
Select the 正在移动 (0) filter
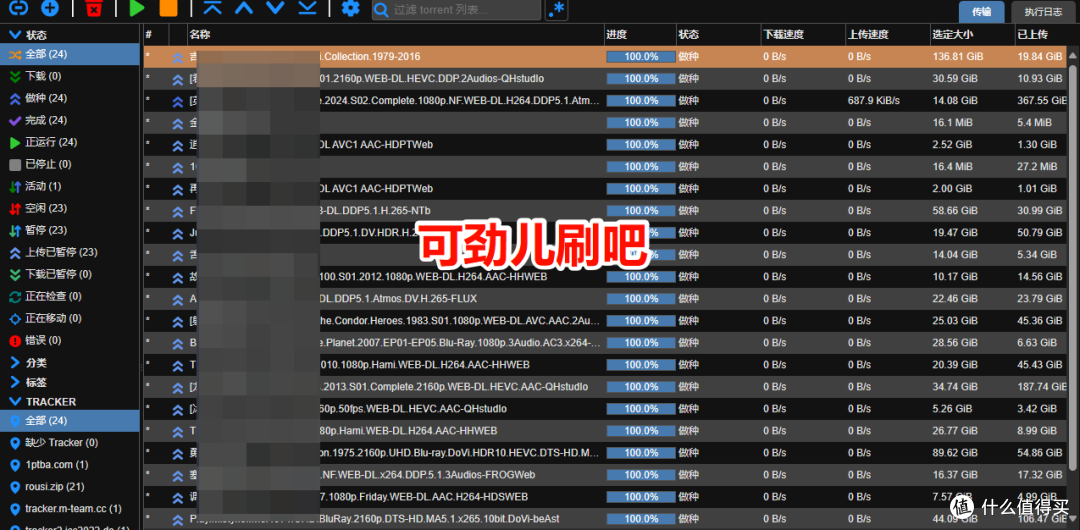[70, 318]
